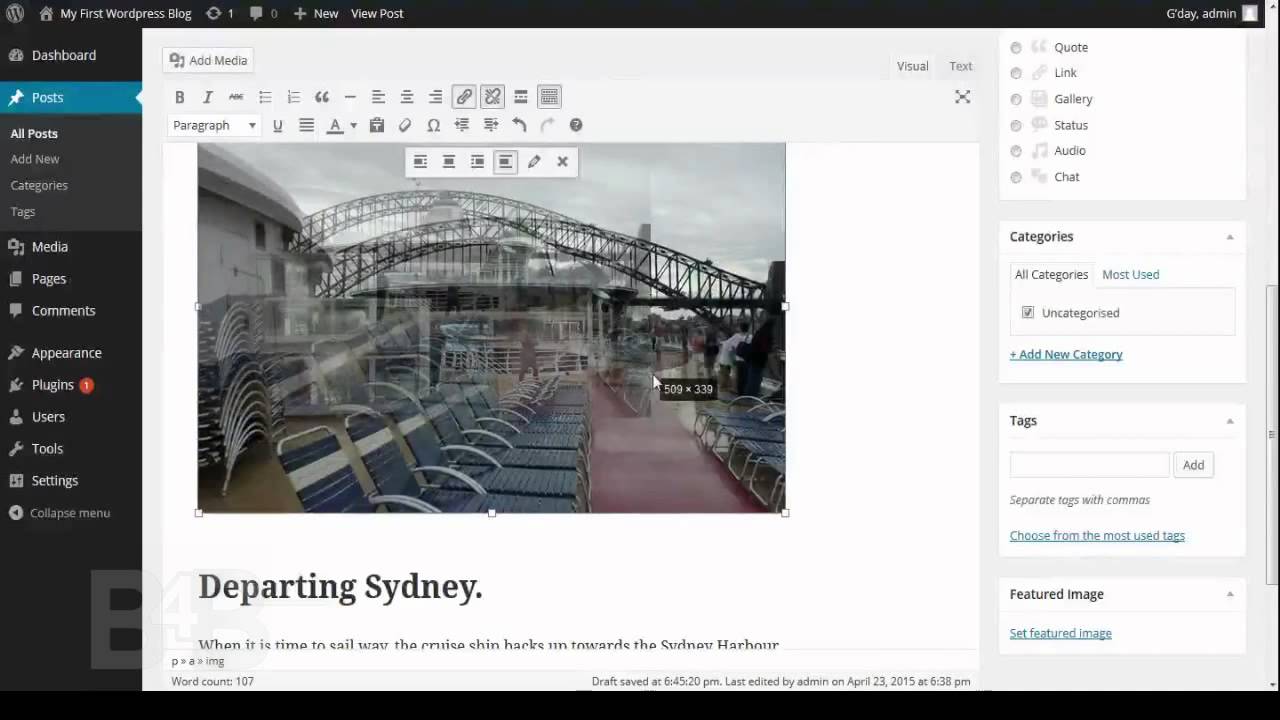Set image alignment to right
1280x720 pixels.
coord(477,162)
